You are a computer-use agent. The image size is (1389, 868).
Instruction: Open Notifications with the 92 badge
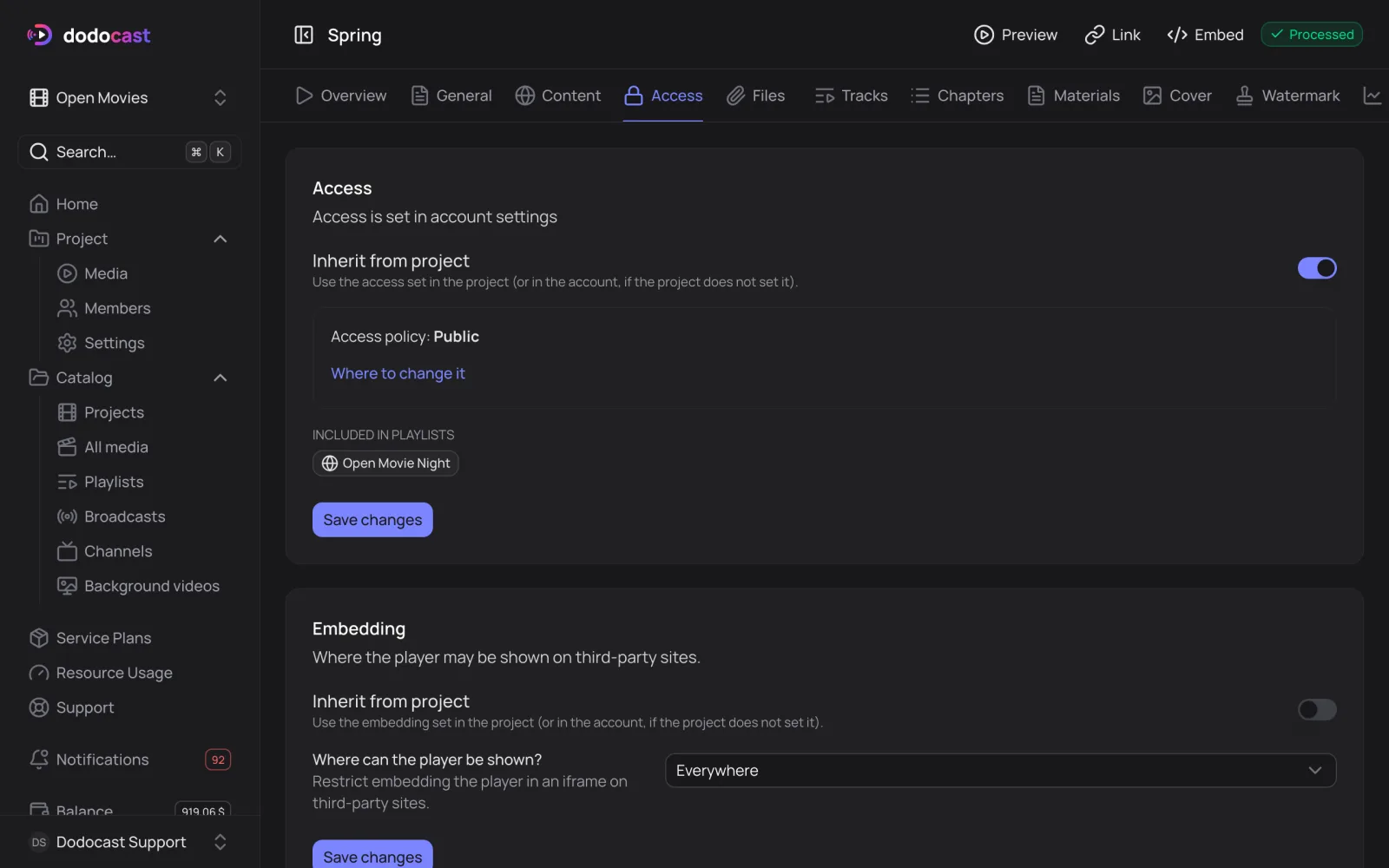pyautogui.click(x=129, y=759)
